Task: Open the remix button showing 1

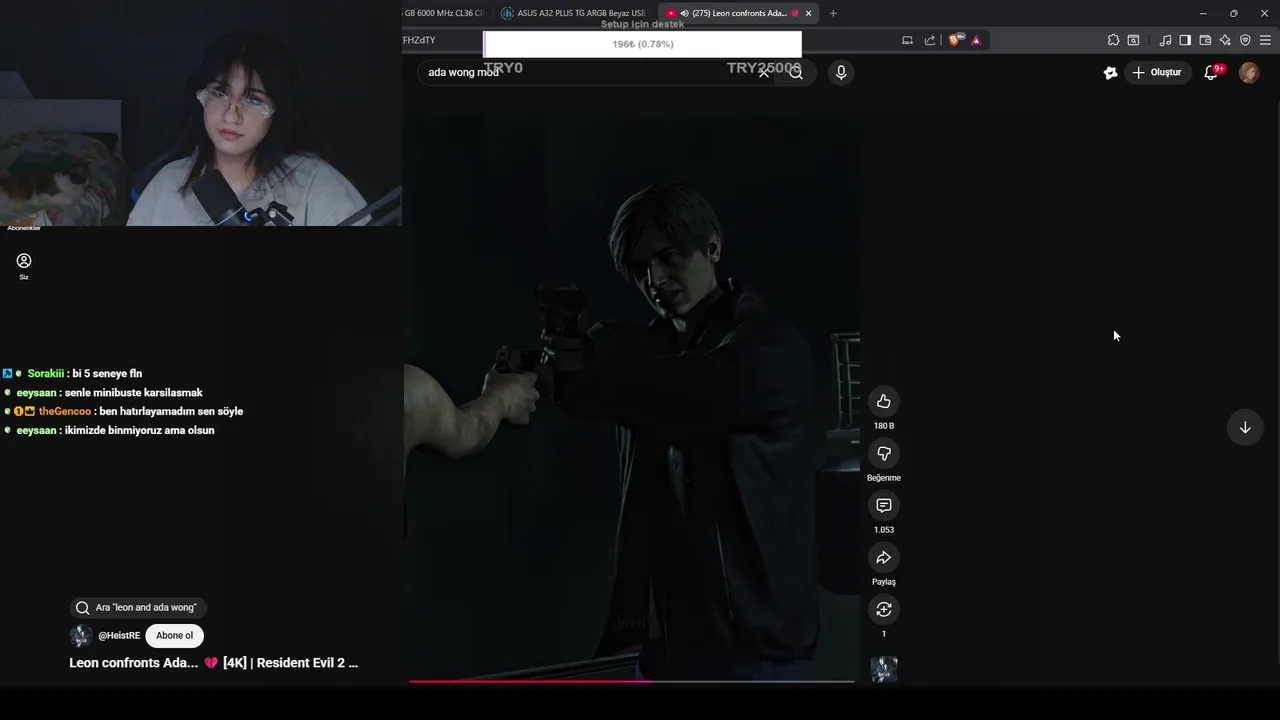Action: click(883, 609)
